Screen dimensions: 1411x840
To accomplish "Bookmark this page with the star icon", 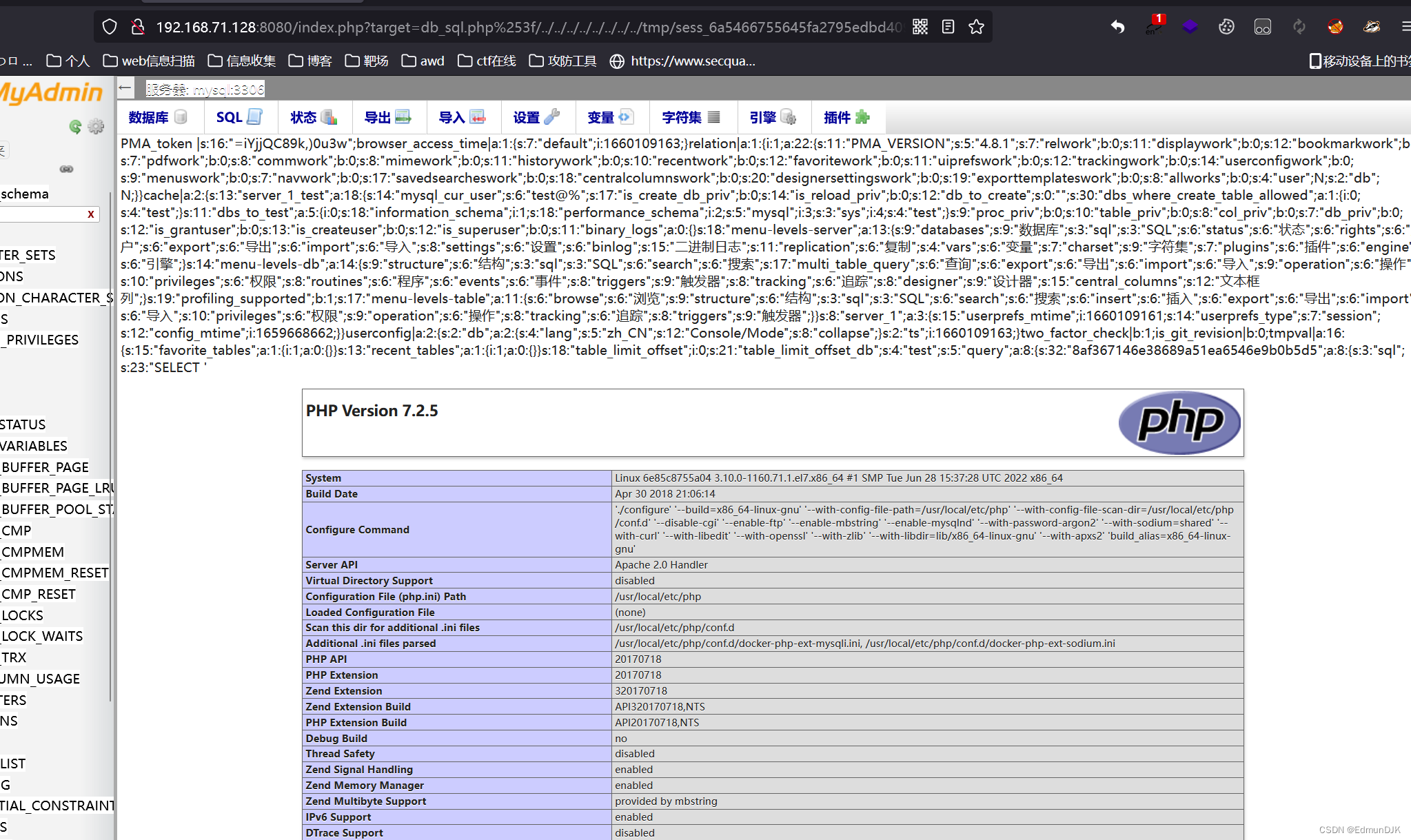I will [976, 27].
